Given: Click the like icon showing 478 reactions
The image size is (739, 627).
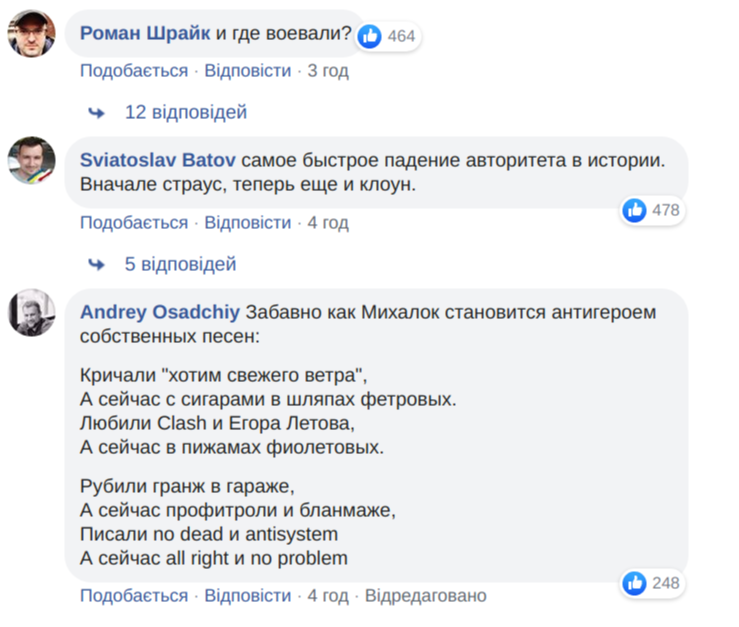Looking at the screenshot, I should 635,210.
